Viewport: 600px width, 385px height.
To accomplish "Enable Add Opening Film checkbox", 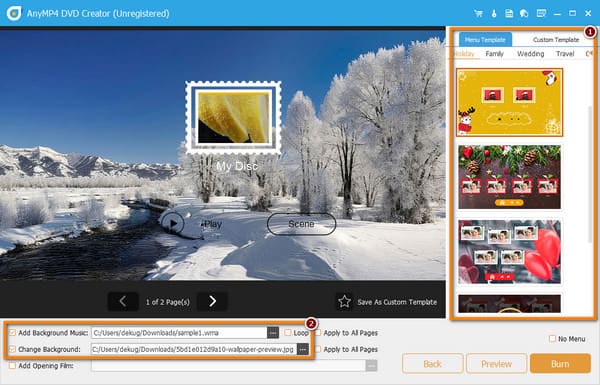I will (13, 365).
